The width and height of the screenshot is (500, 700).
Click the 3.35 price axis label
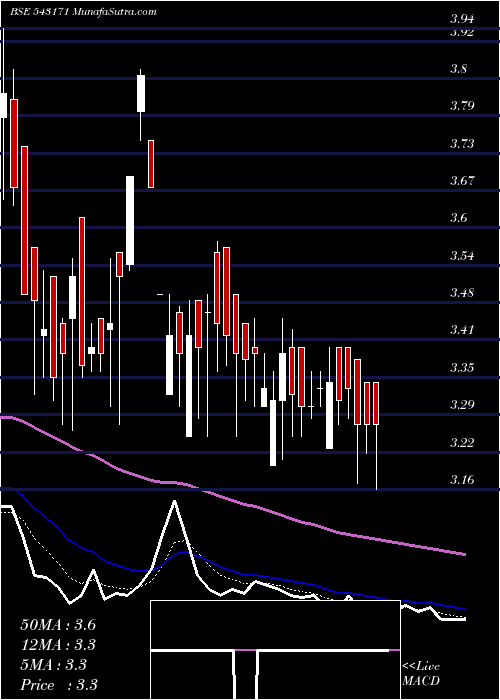point(462,368)
